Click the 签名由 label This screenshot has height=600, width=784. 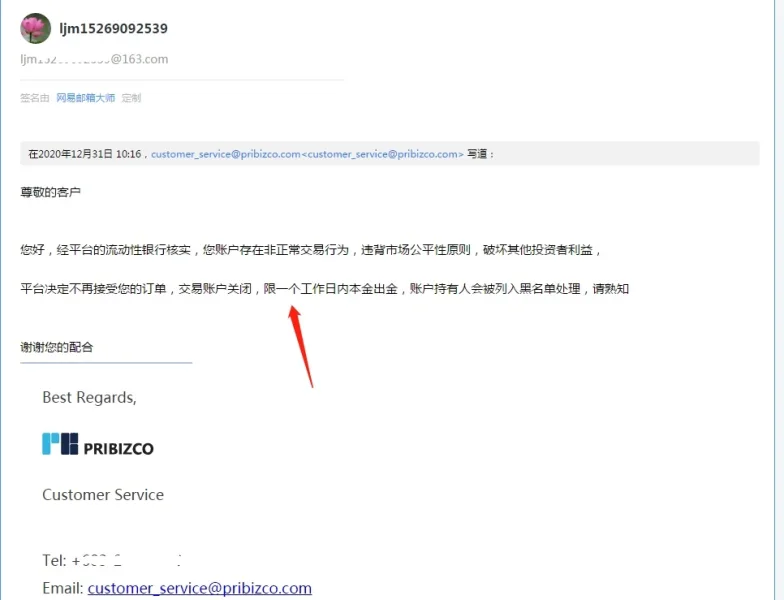(34, 98)
